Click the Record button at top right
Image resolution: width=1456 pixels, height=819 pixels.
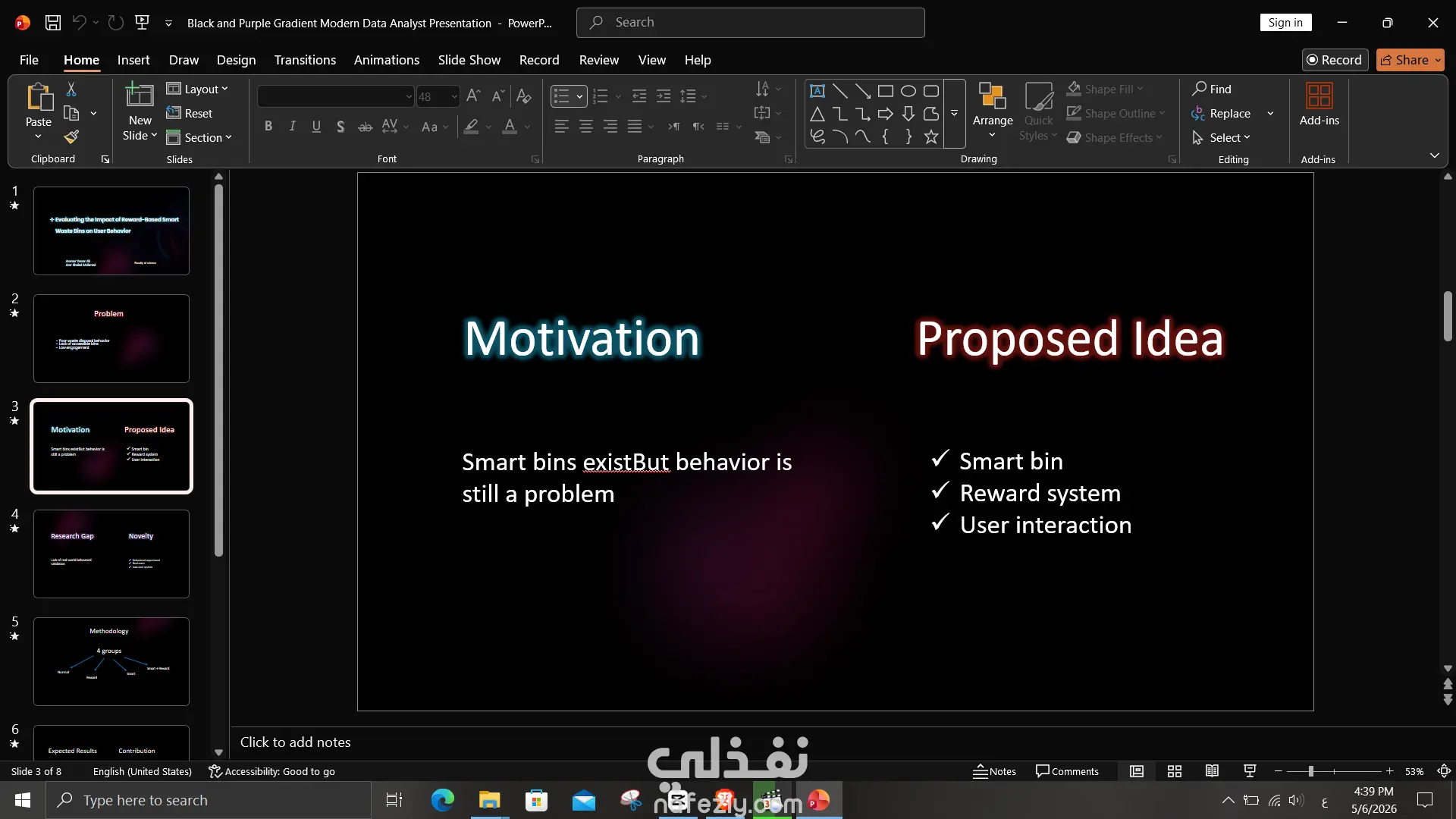1335,60
